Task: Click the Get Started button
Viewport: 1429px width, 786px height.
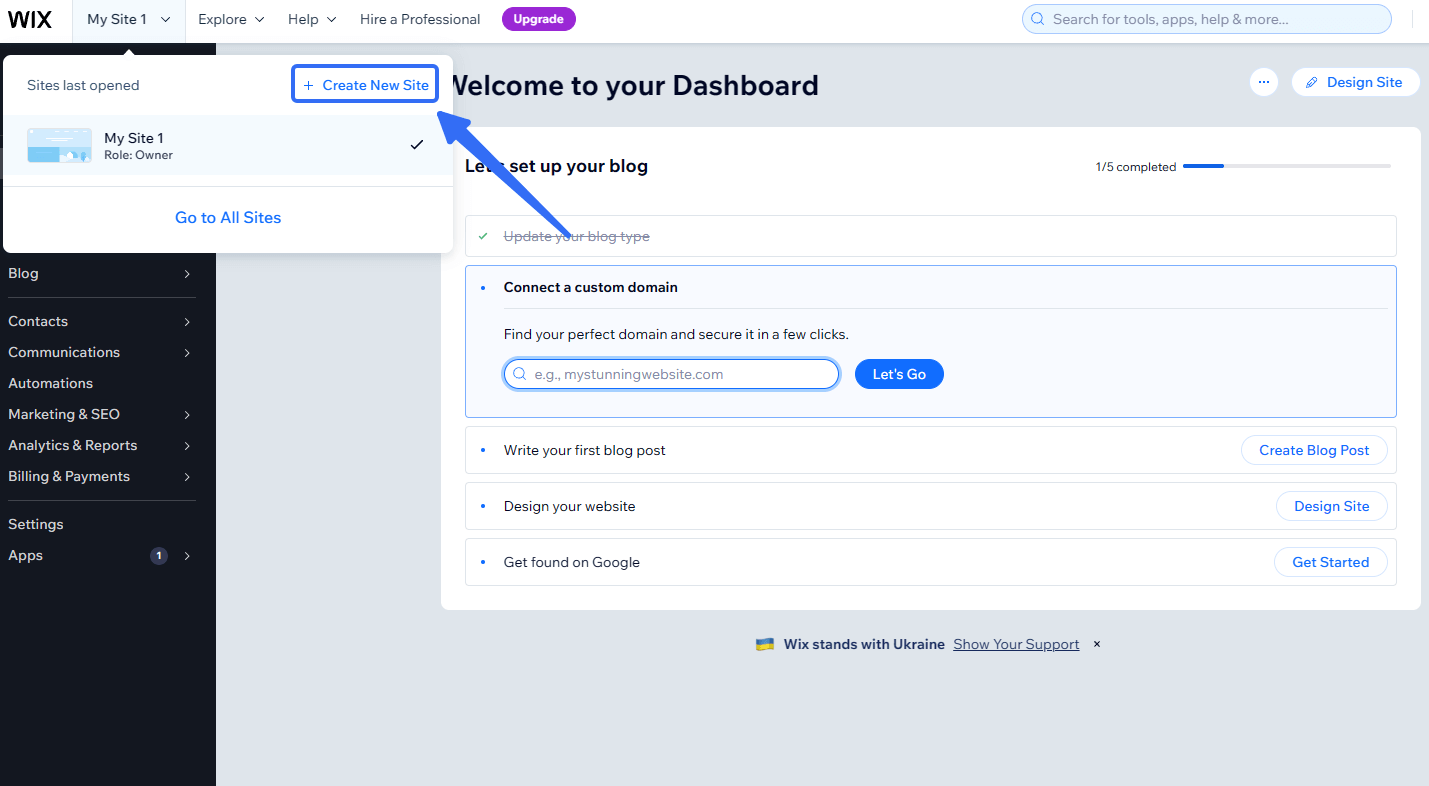Action: pyautogui.click(x=1330, y=562)
